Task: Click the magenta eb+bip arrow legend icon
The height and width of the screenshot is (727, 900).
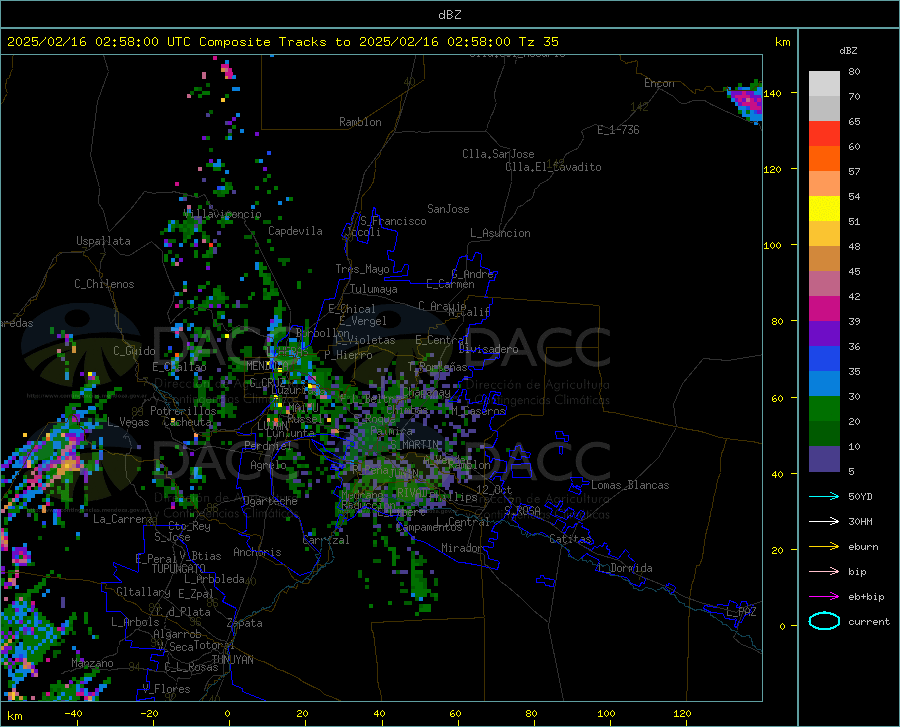Action: (824, 596)
